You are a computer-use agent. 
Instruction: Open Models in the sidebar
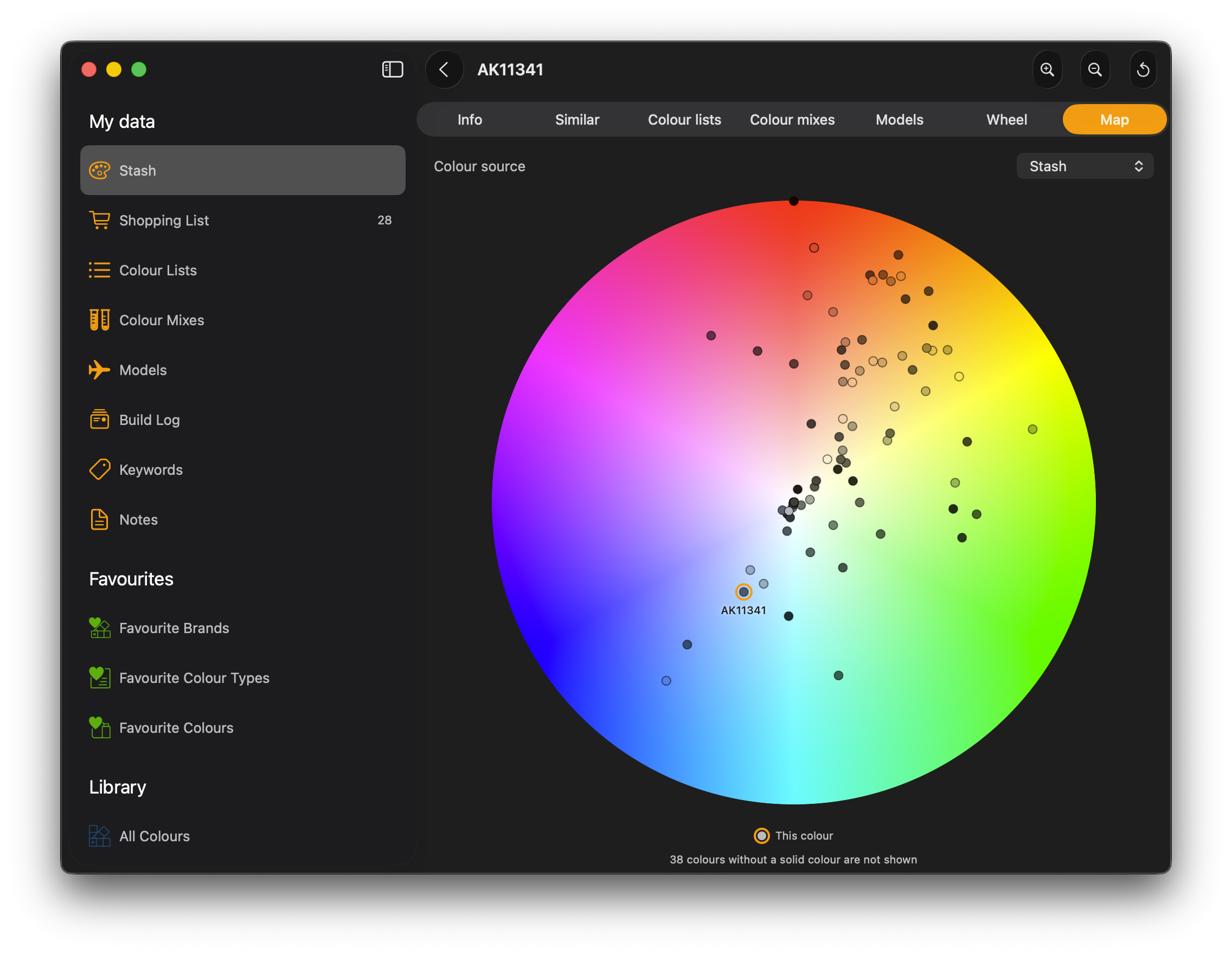pos(242,370)
